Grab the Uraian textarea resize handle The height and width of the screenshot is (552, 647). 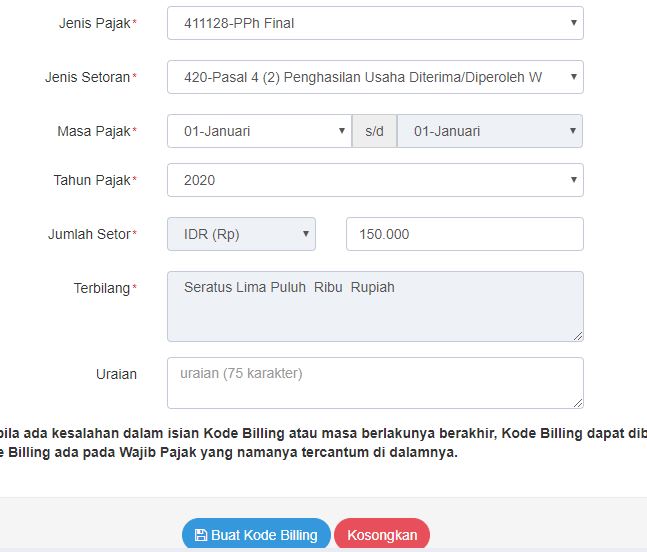(x=578, y=403)
